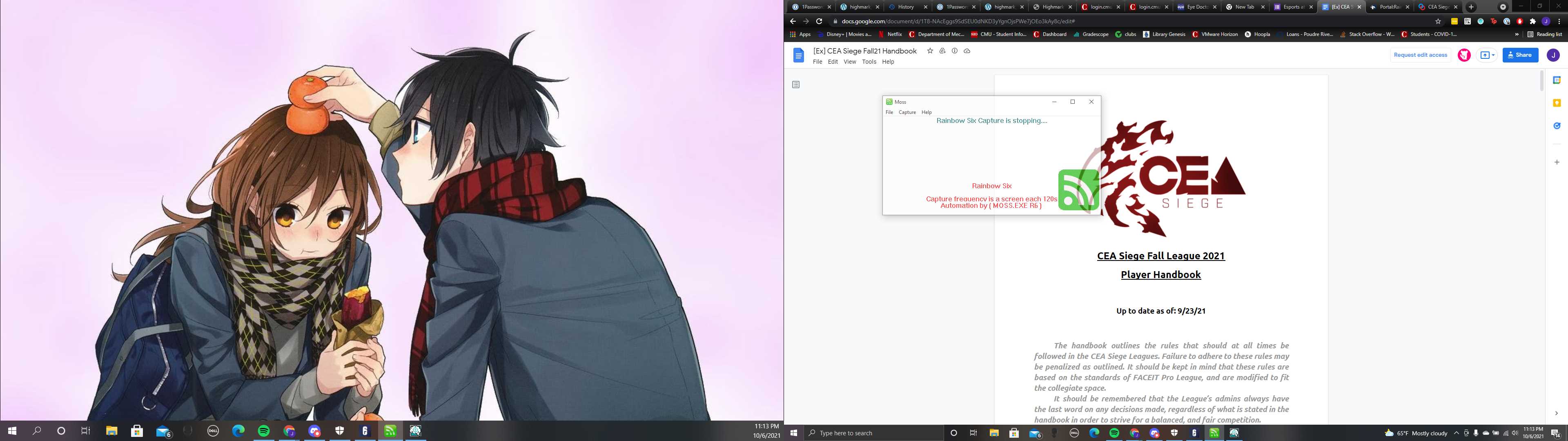Click Request edit access
Screen dimensions: 1568x441
1420,55
